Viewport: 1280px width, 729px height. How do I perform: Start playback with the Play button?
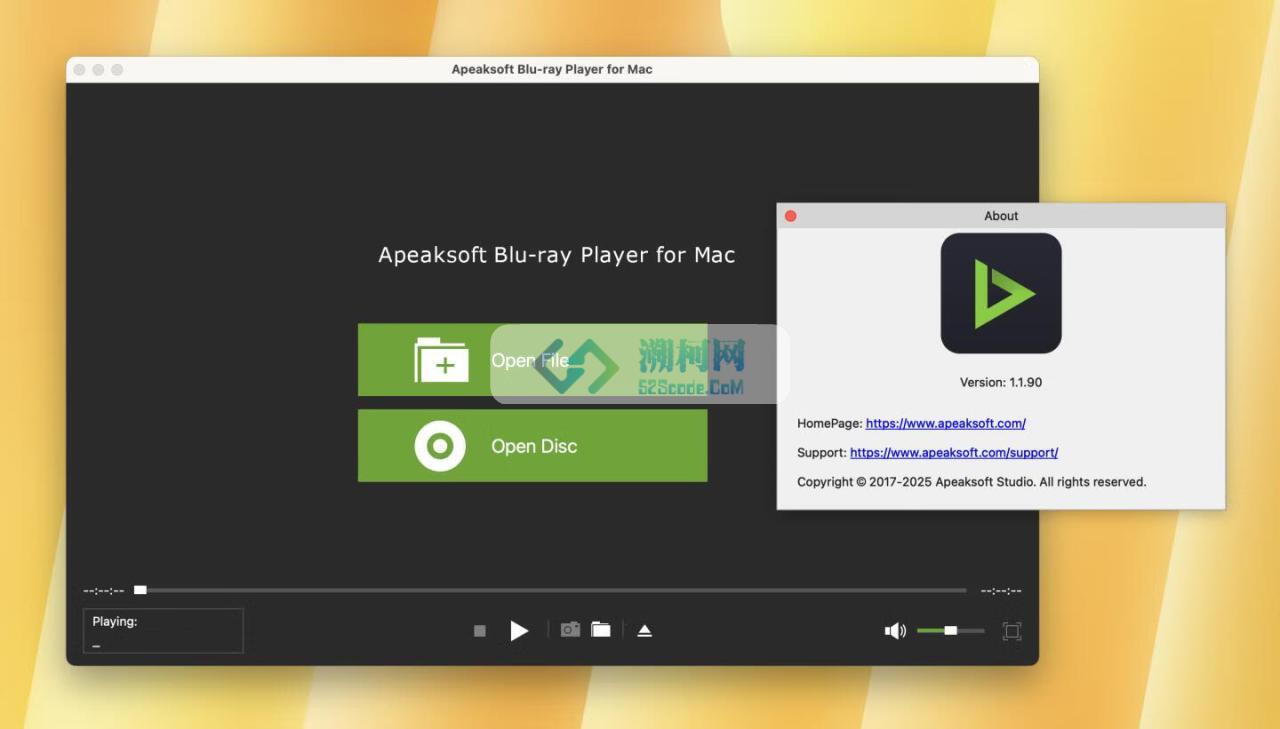519,630
